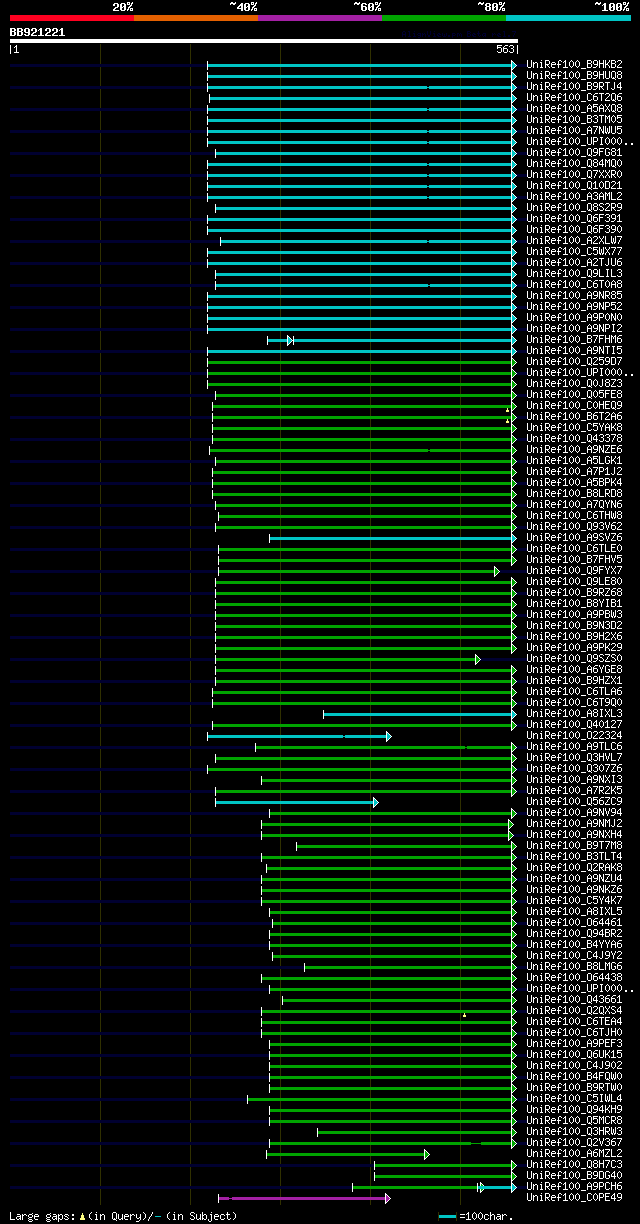640x1224 pixels.
Task: Select hit label UniRef100_Q8S2R9
Action: coord(575,208)
